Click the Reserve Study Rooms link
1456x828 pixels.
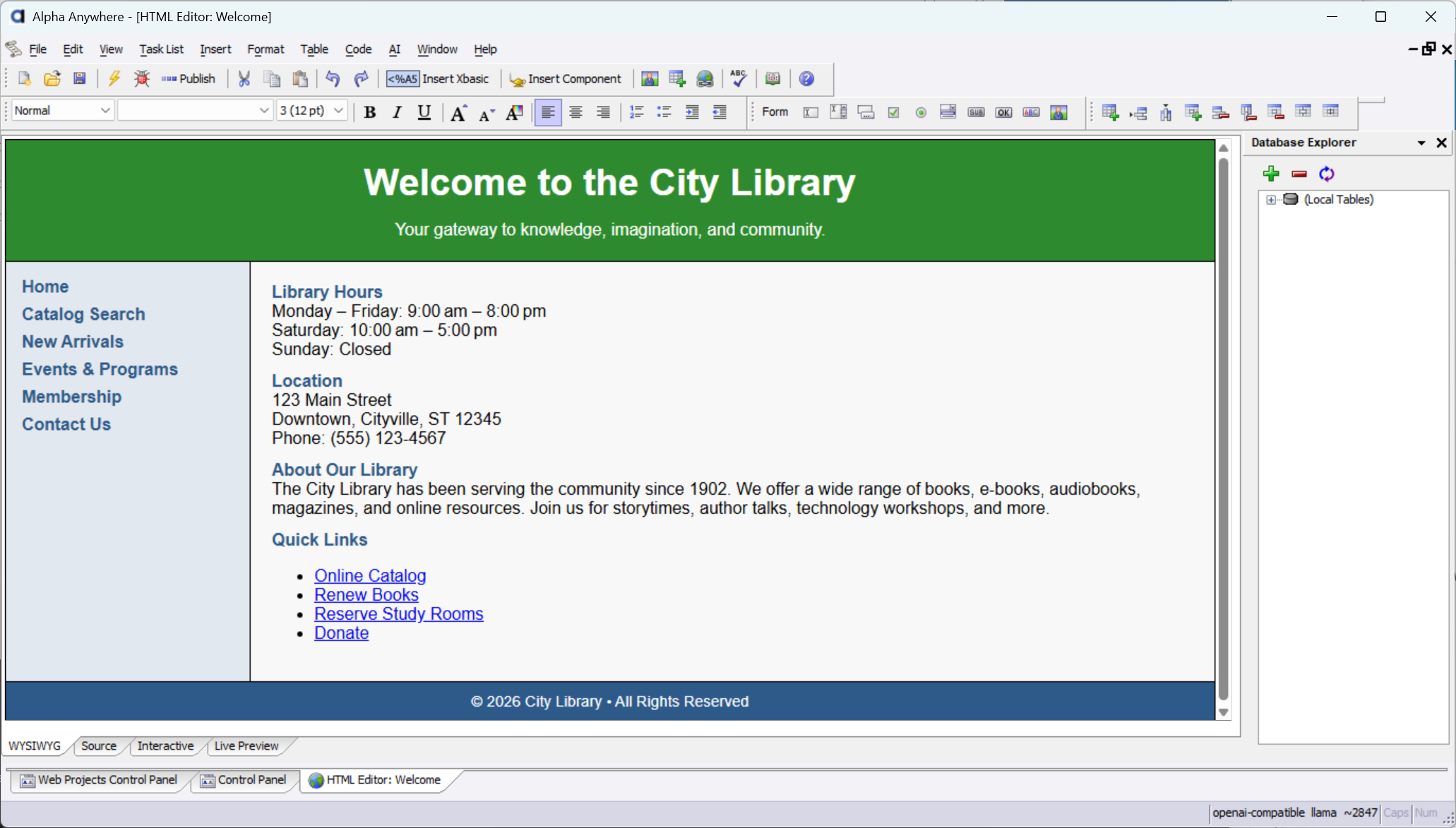point(399,614)
